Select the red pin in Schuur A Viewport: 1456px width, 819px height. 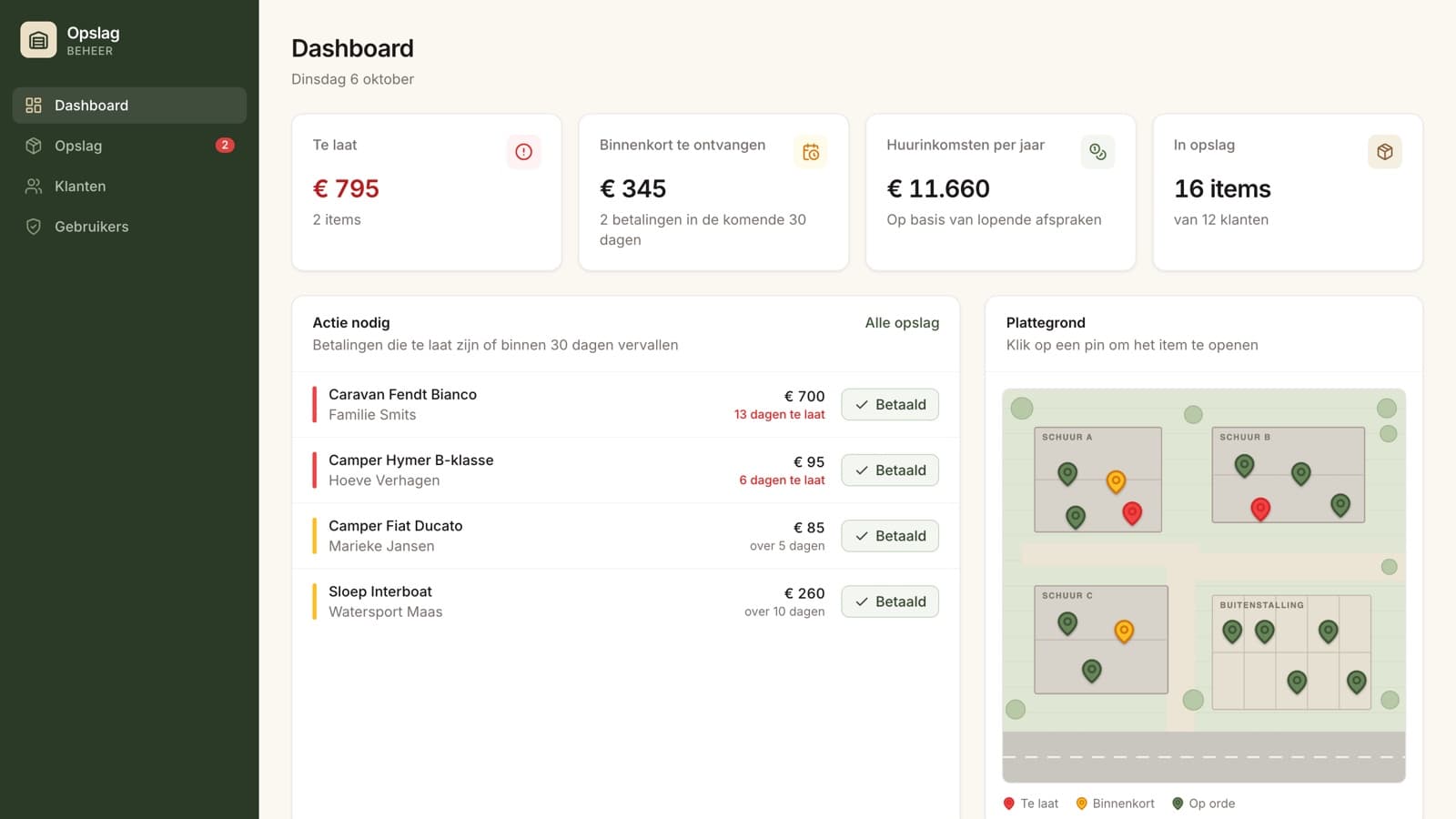pos(1132,513)
